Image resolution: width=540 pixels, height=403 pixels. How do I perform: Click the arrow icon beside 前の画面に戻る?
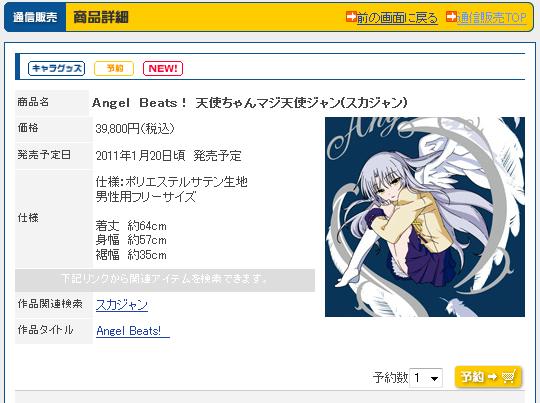tap(351, 17)
